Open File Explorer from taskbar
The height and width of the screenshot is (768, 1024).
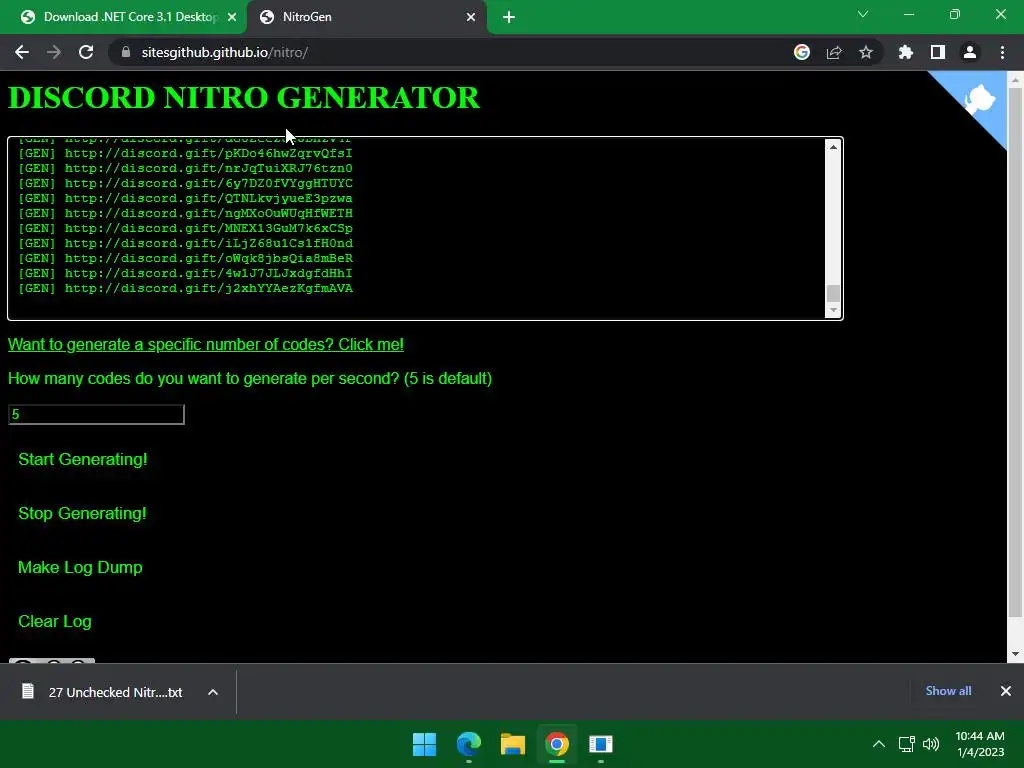[513, 744]
